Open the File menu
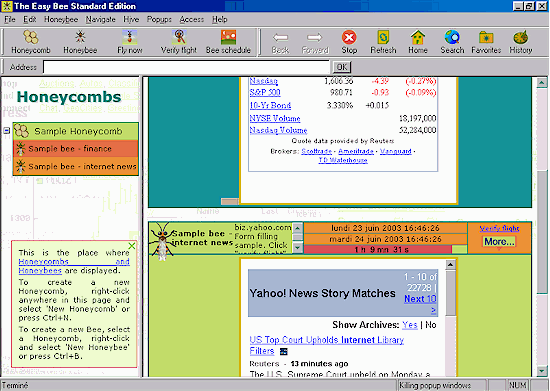This screenshot has width=550, height=391. point(10,20)
